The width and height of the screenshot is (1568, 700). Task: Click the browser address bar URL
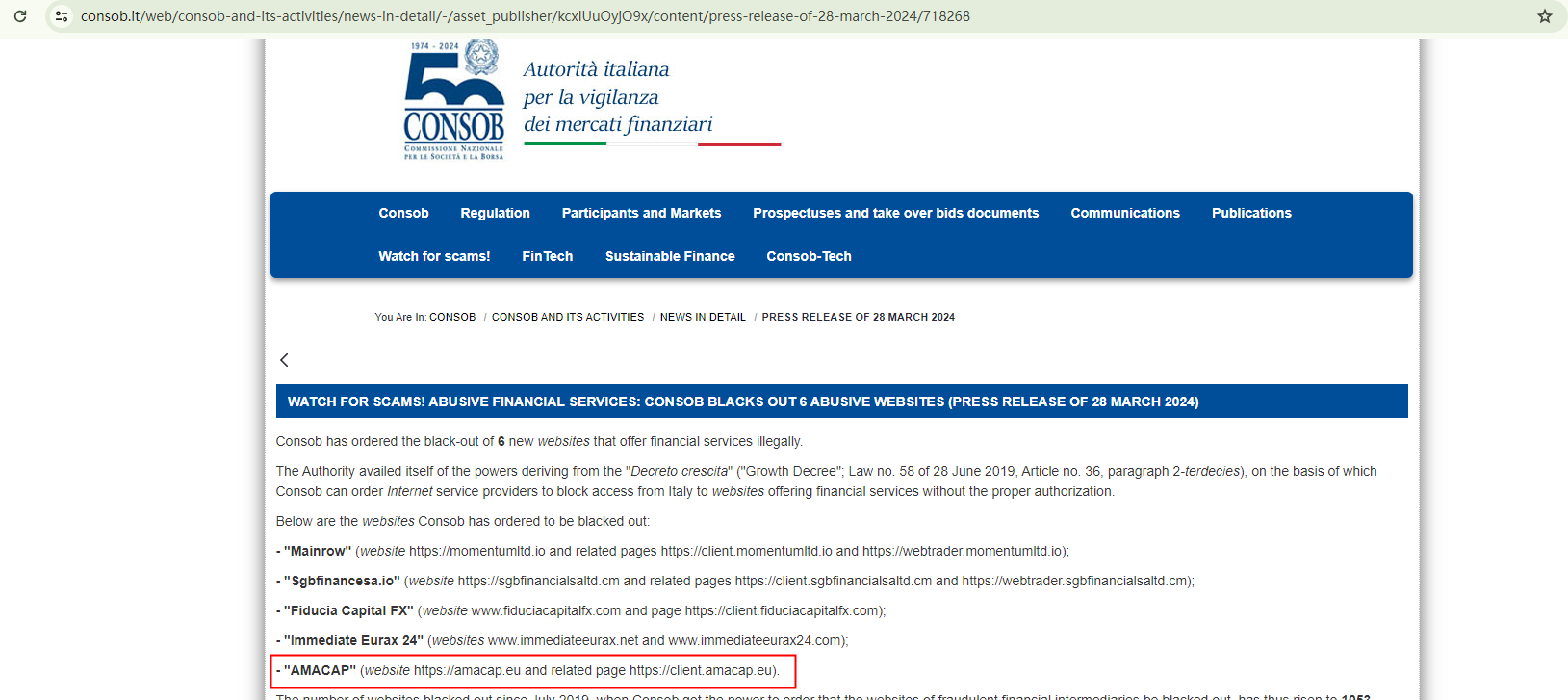pos(526,16)
